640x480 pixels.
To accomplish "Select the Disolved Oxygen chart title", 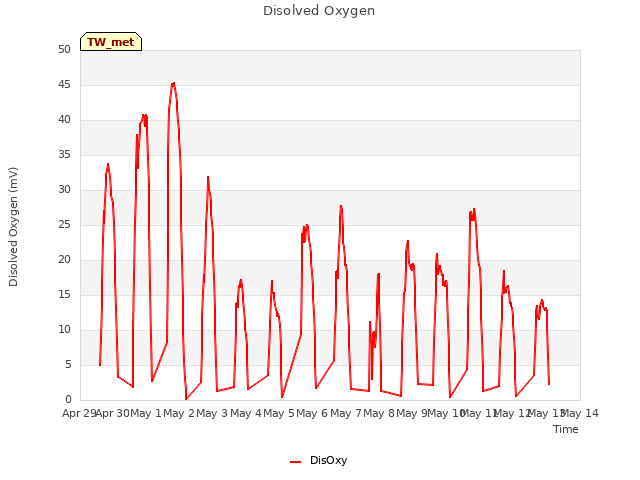I will point(319,11).
